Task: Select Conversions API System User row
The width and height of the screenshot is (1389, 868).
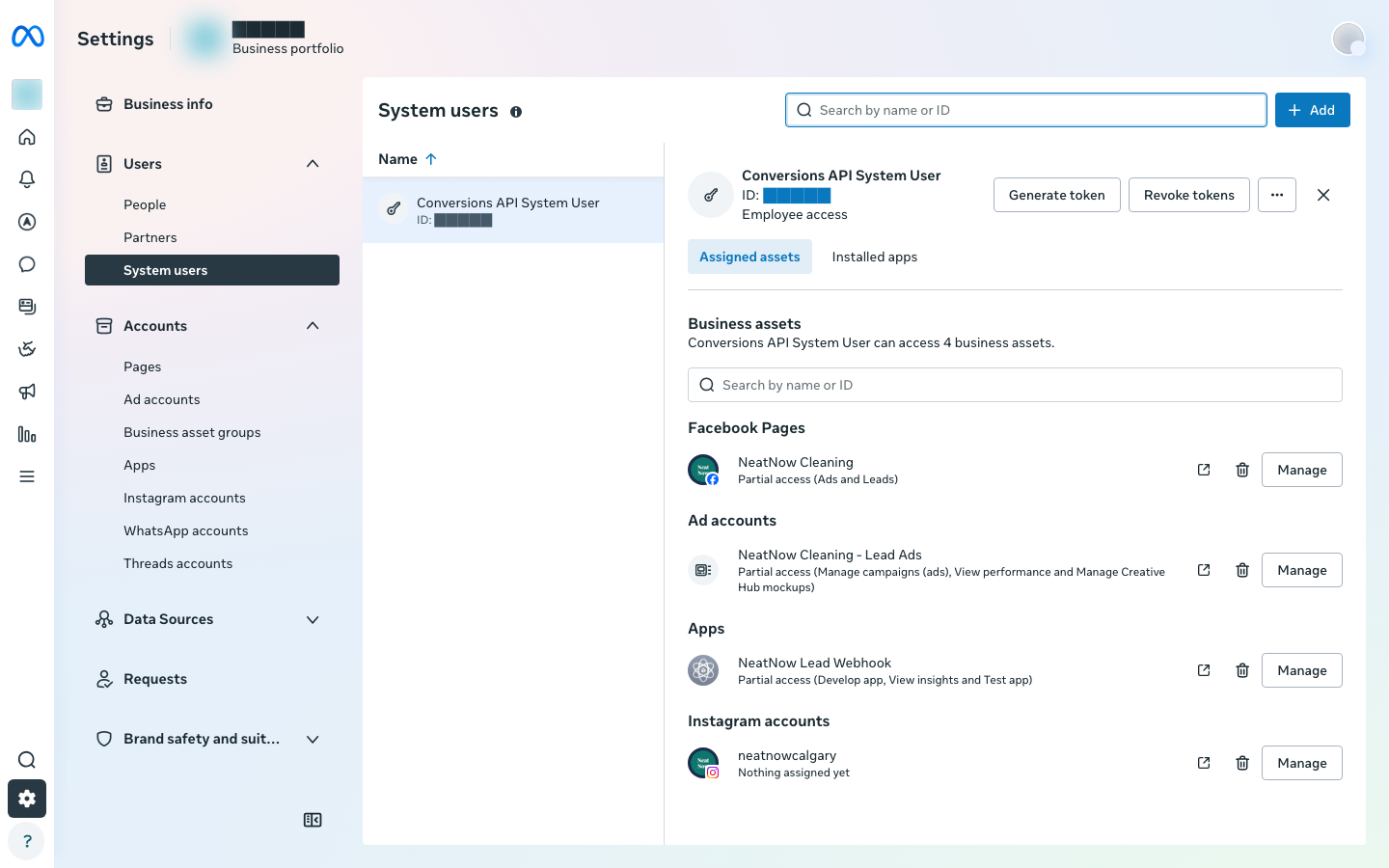Action: 513,210
